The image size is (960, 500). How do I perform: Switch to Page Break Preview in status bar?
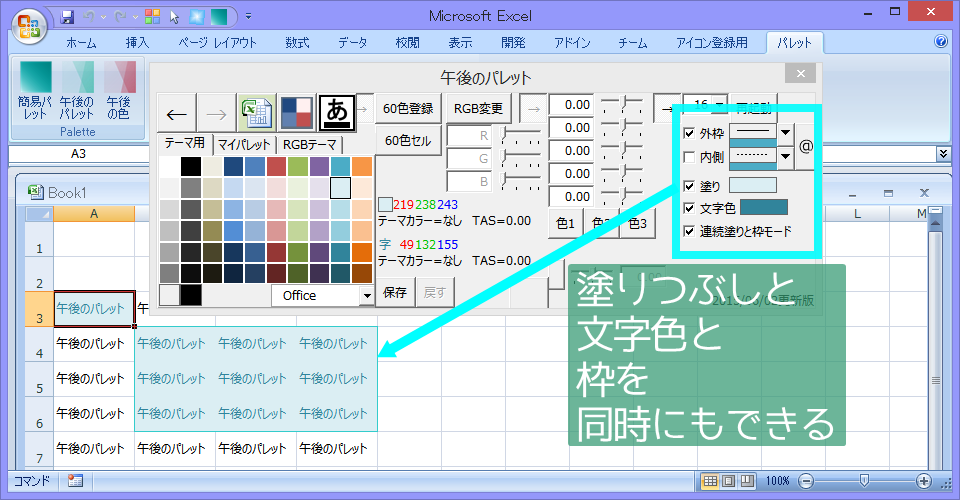747,481
